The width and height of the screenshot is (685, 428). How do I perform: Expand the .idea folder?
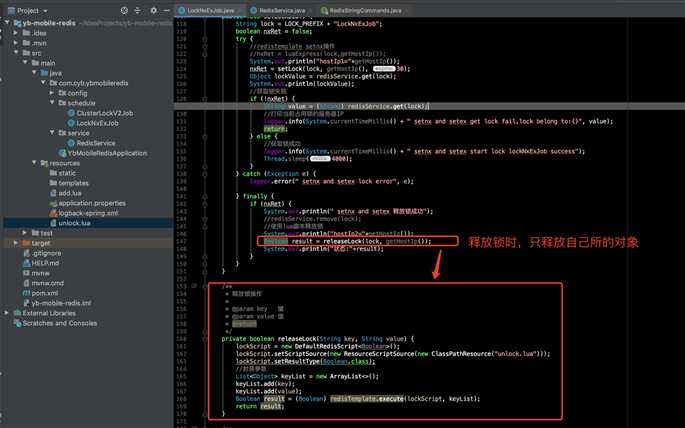tap(16, 33)
